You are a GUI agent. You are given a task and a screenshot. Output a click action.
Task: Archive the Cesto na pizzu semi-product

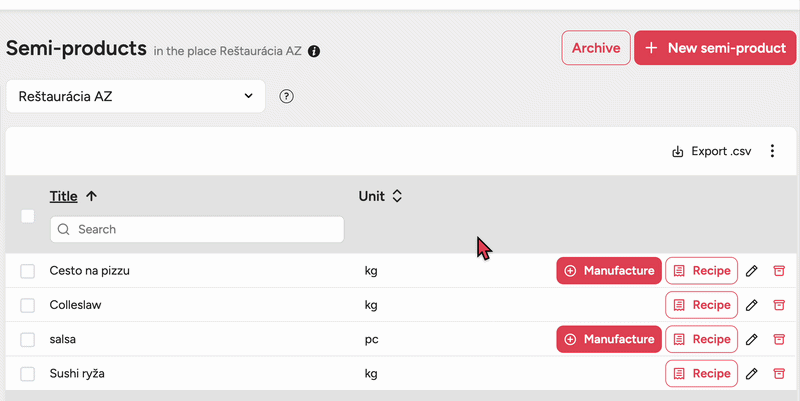[779, 271]
